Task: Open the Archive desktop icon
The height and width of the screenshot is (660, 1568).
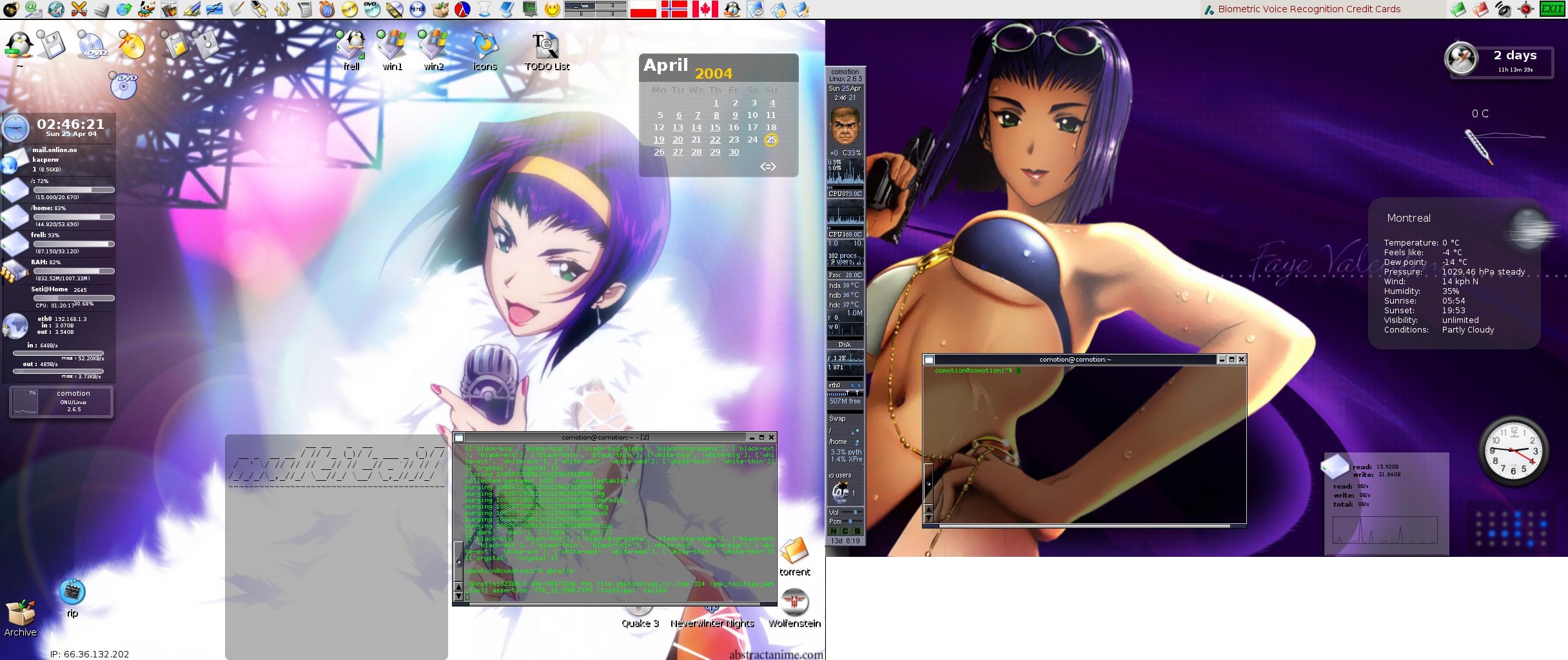Action: [20, 619]
